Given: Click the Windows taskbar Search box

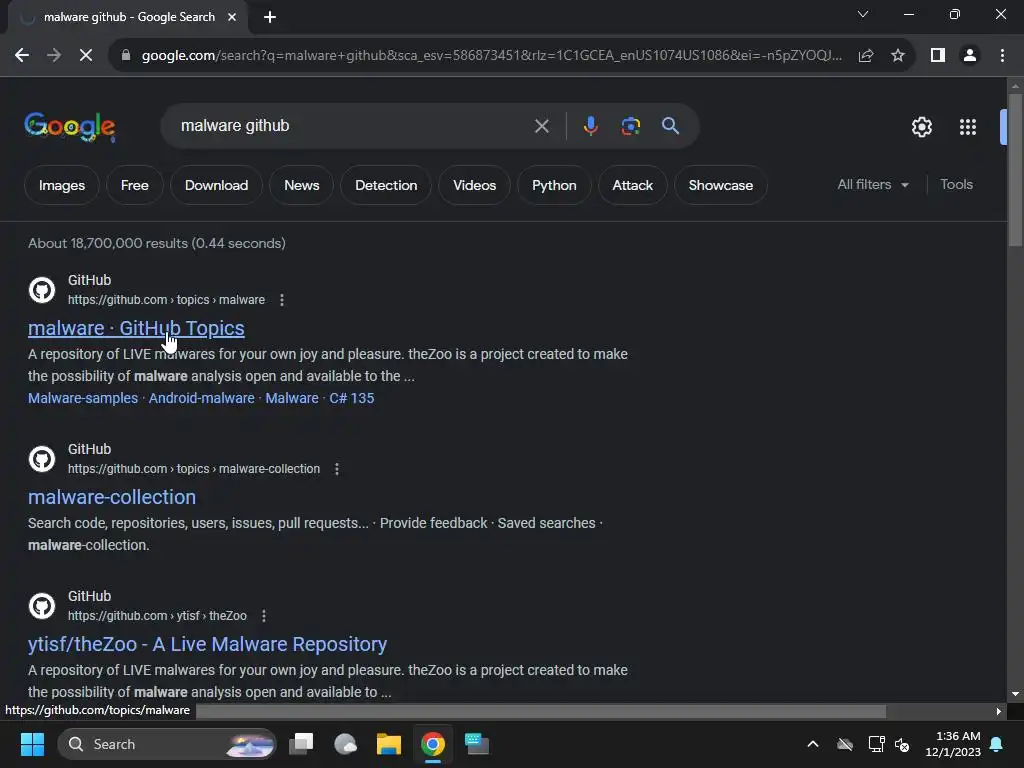Looking at the screenshot, I should [167, 744].
